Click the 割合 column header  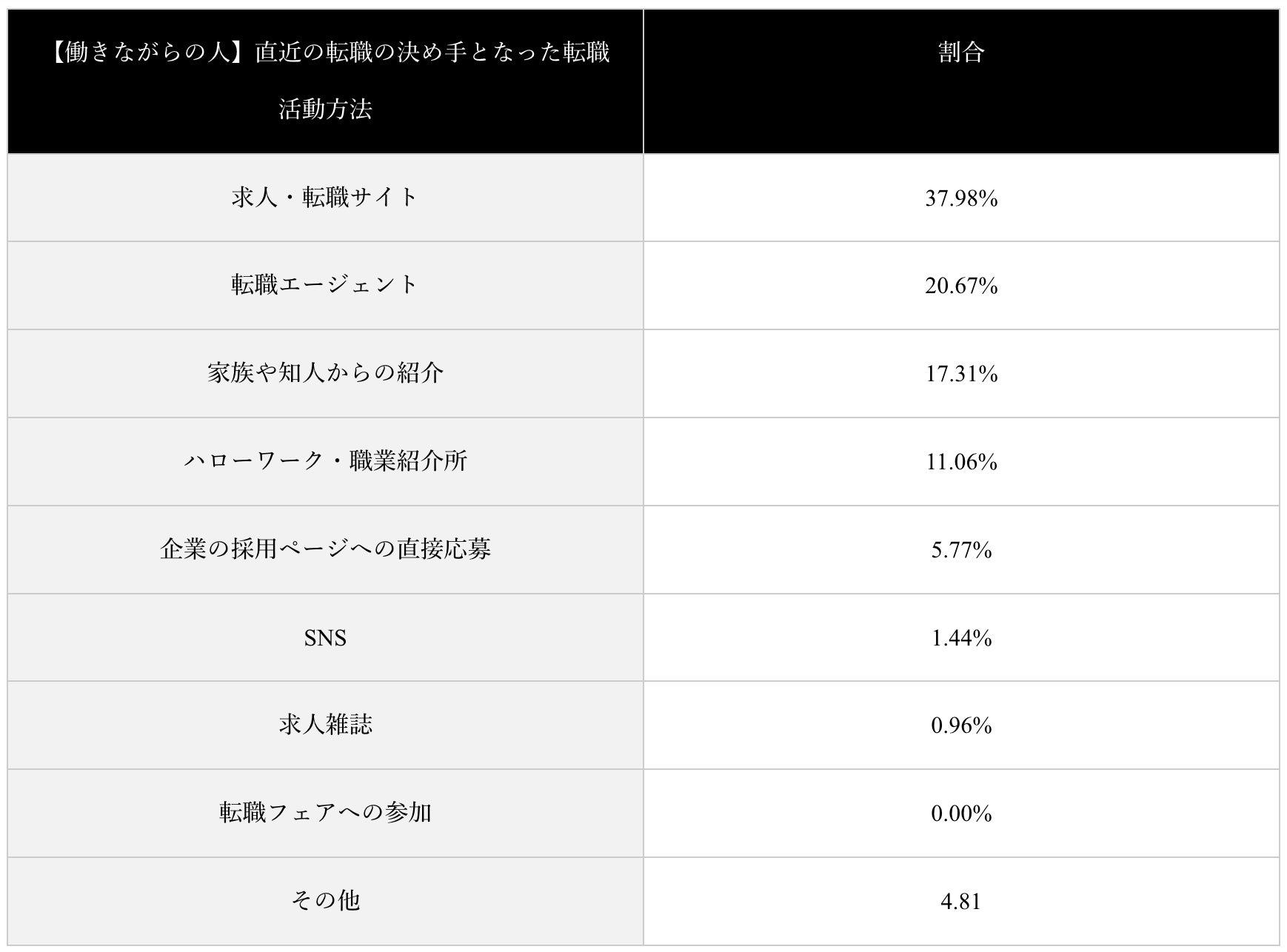tap(960, 53)
